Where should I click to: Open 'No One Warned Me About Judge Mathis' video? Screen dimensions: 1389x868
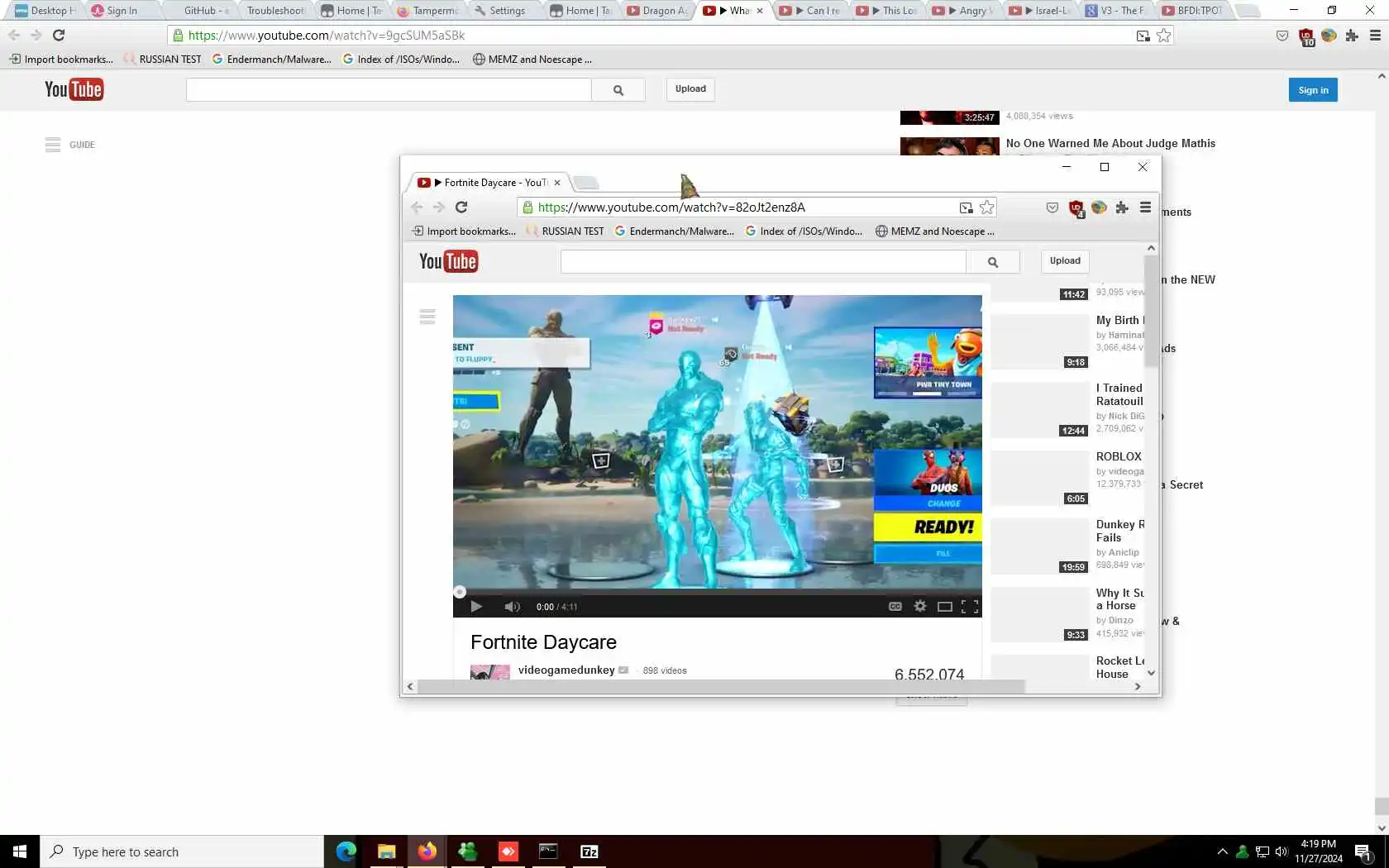click(1110, 144)
